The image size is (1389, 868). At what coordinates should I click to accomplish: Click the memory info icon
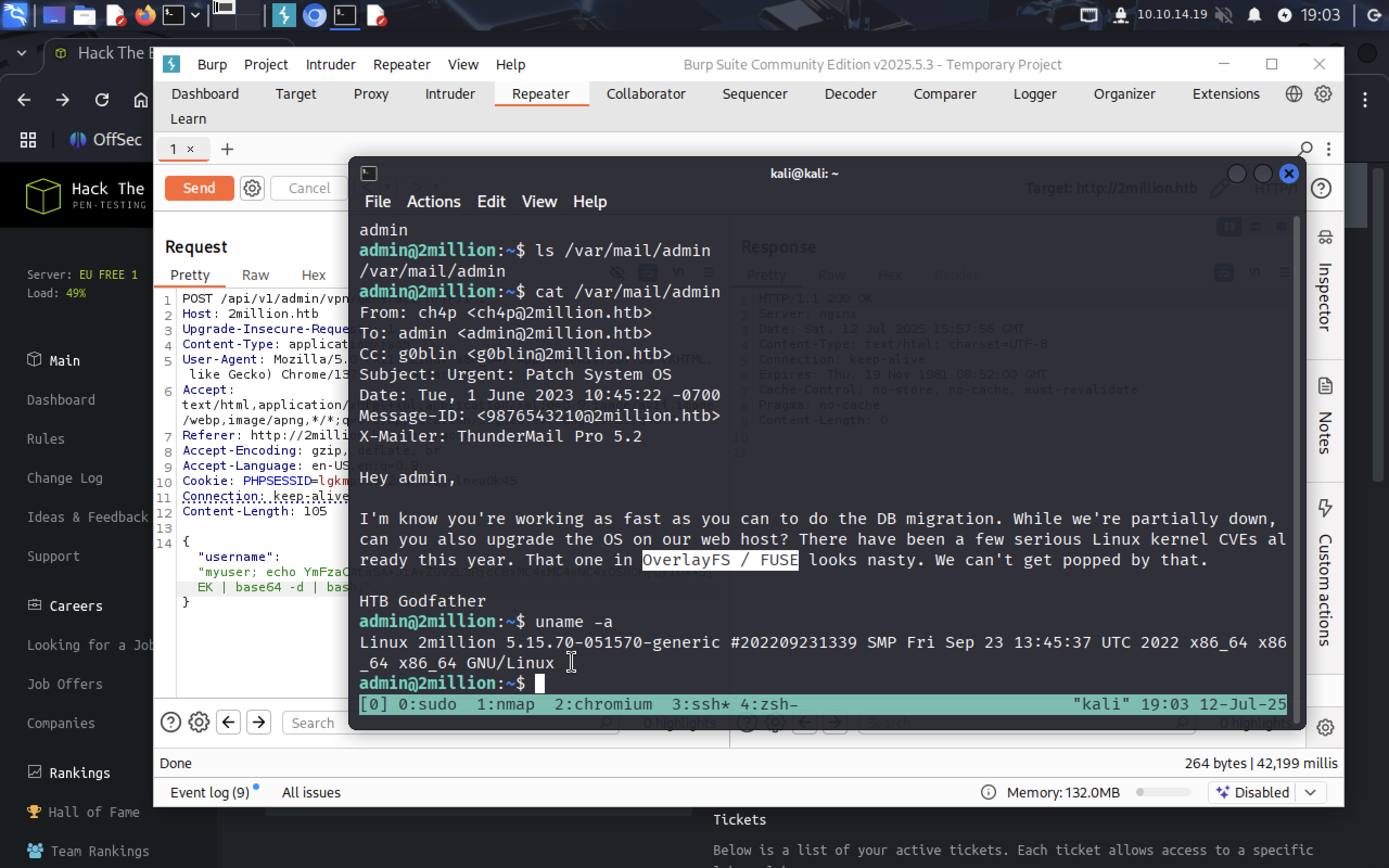tap(989, 792)
